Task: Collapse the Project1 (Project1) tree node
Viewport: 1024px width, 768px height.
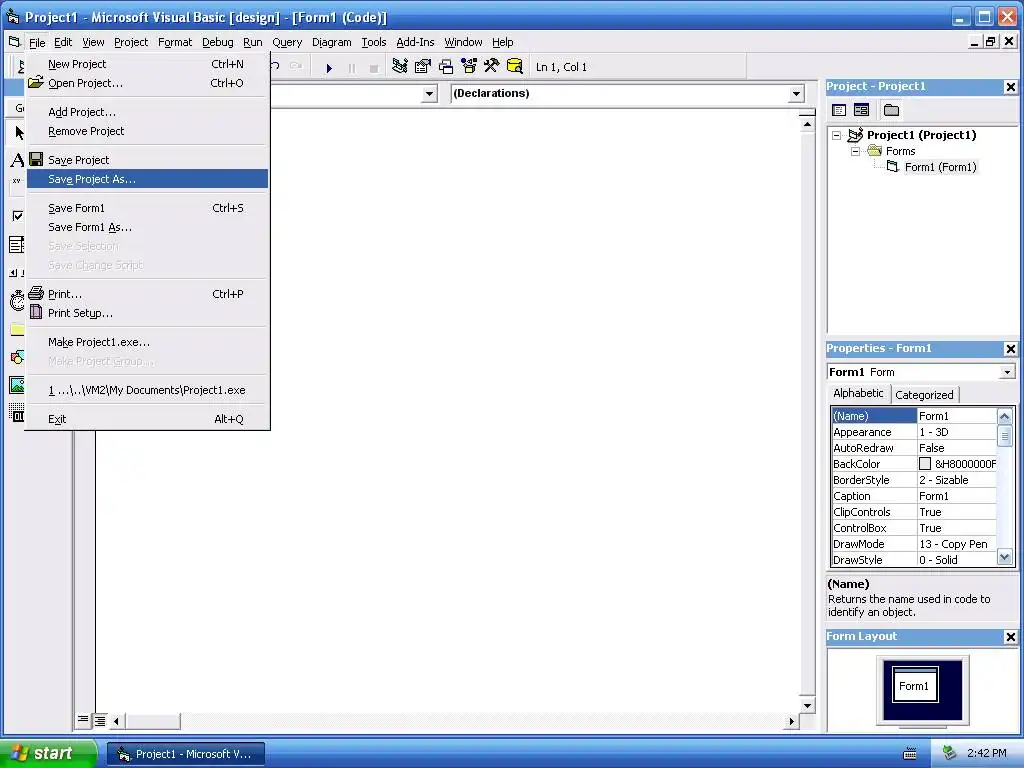Action: (837, 135)
